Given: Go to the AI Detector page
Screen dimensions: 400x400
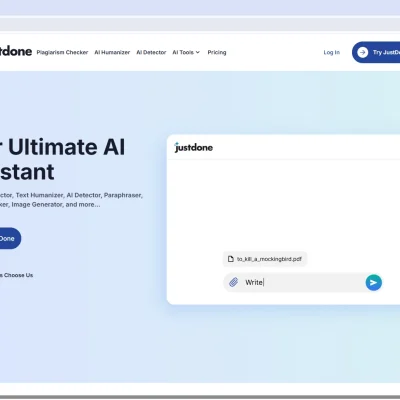Looking at the screenshot, I should pyautogui.click(x=151, y=52).
